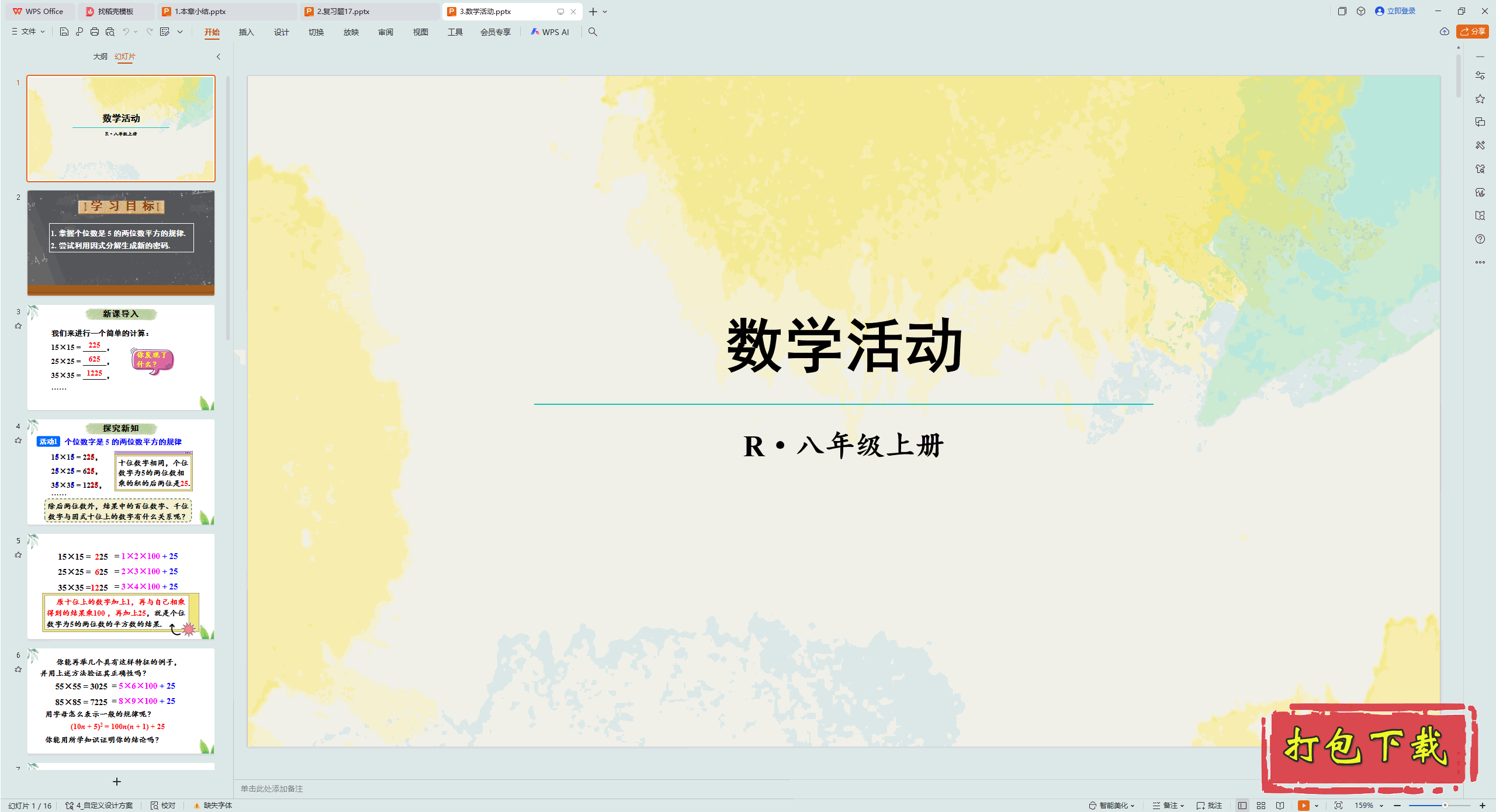
Task: Click the orange 分享 share button
Action: pos(1473,32)
